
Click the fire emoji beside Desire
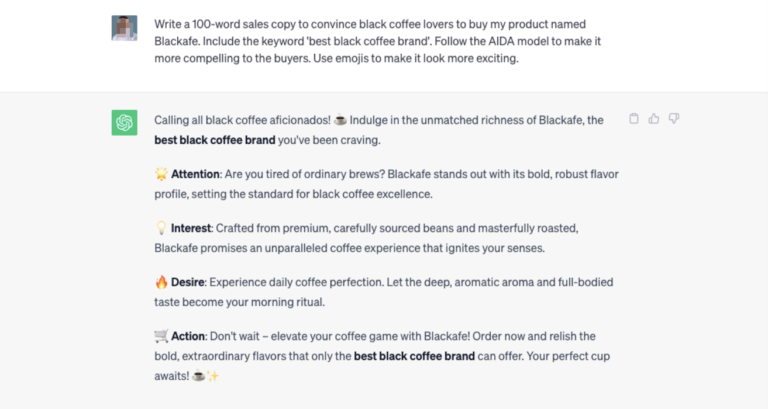coord(160,282)
